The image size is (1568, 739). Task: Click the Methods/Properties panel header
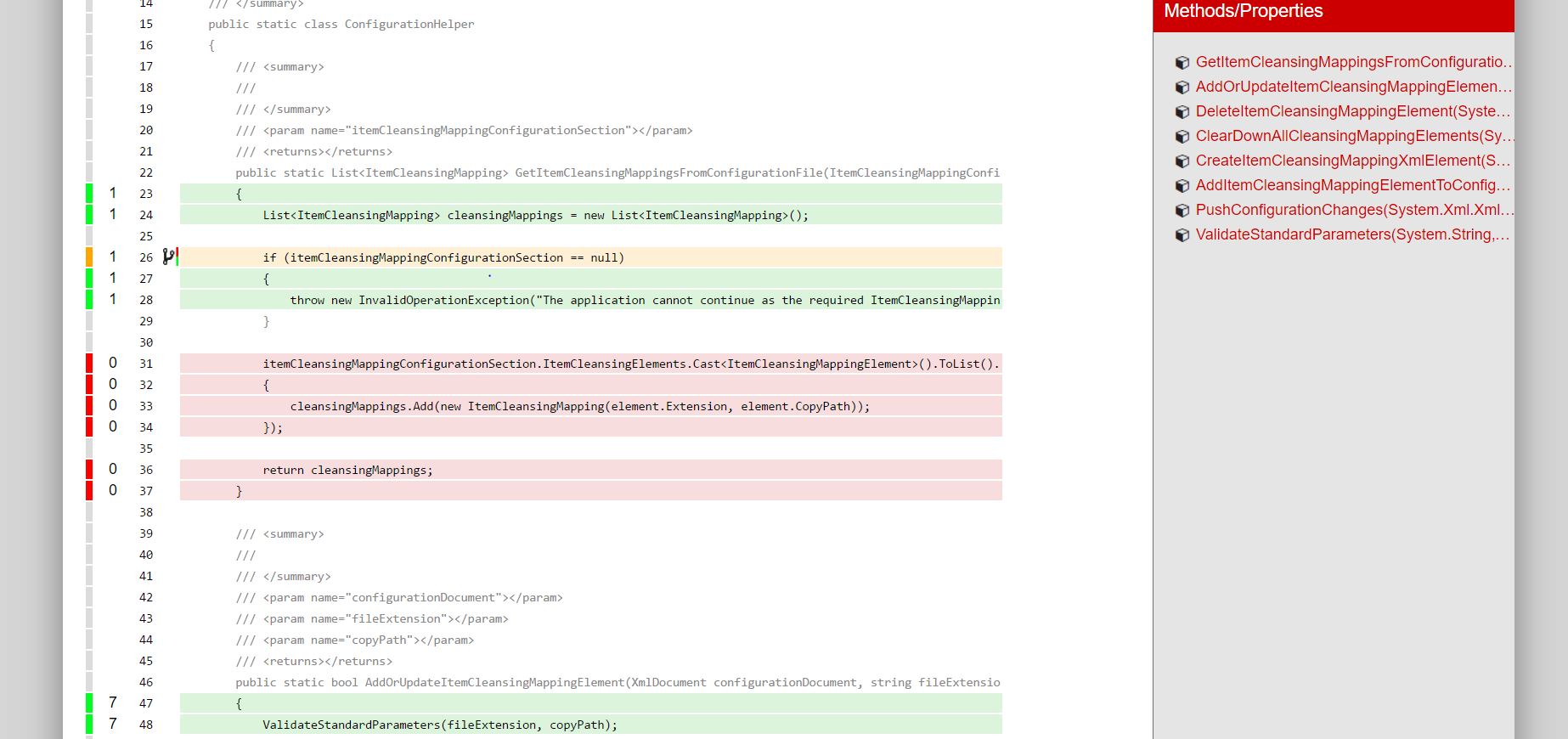pyautogui.click(x=1333, y=12)
